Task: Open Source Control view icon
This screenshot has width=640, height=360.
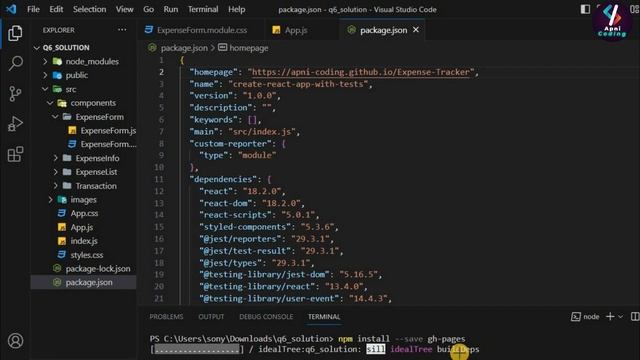Action: (x=15, y=93)
